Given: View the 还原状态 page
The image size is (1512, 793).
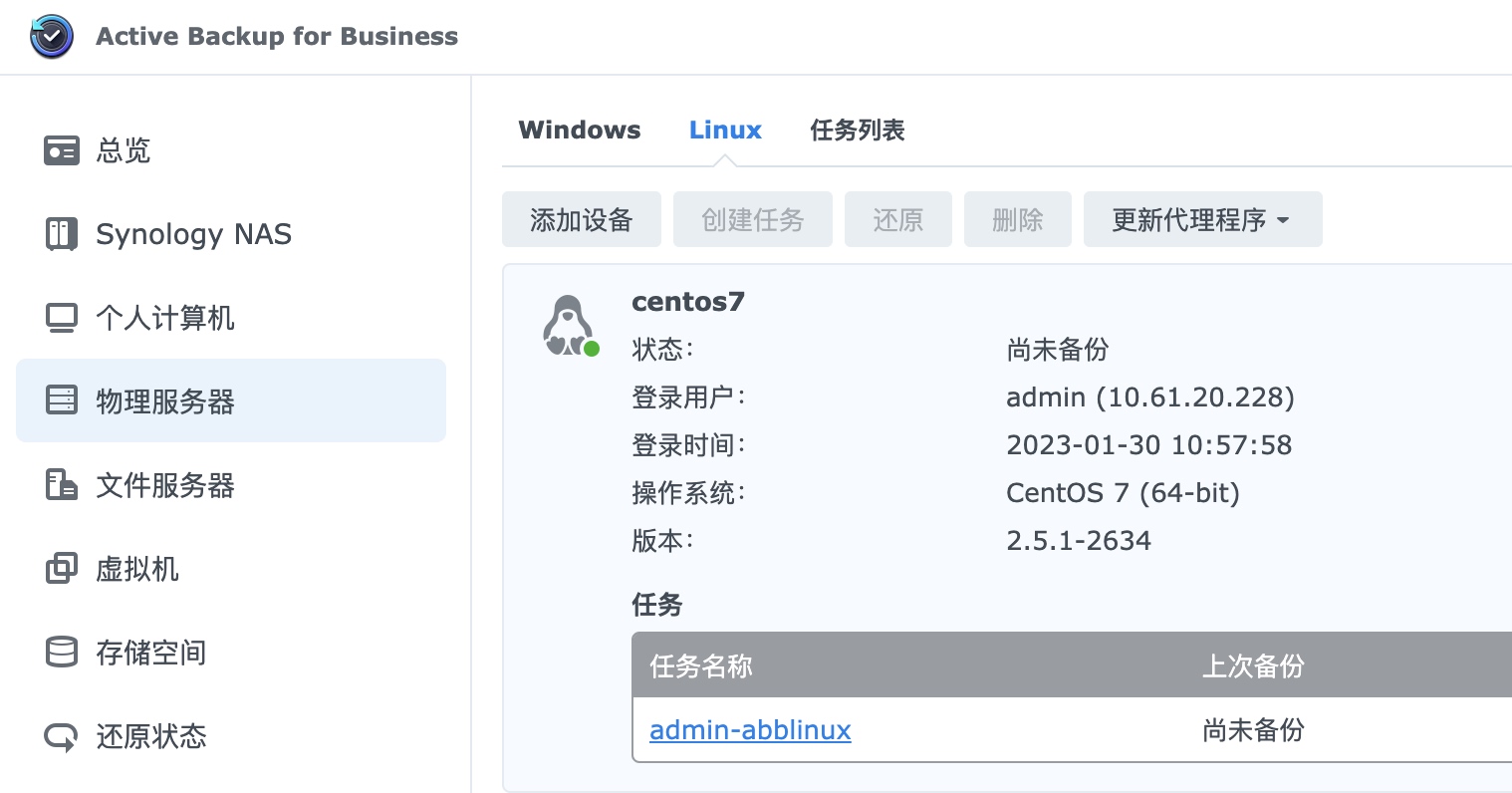Looking at the screenshot, I should [x=231, y=736].
